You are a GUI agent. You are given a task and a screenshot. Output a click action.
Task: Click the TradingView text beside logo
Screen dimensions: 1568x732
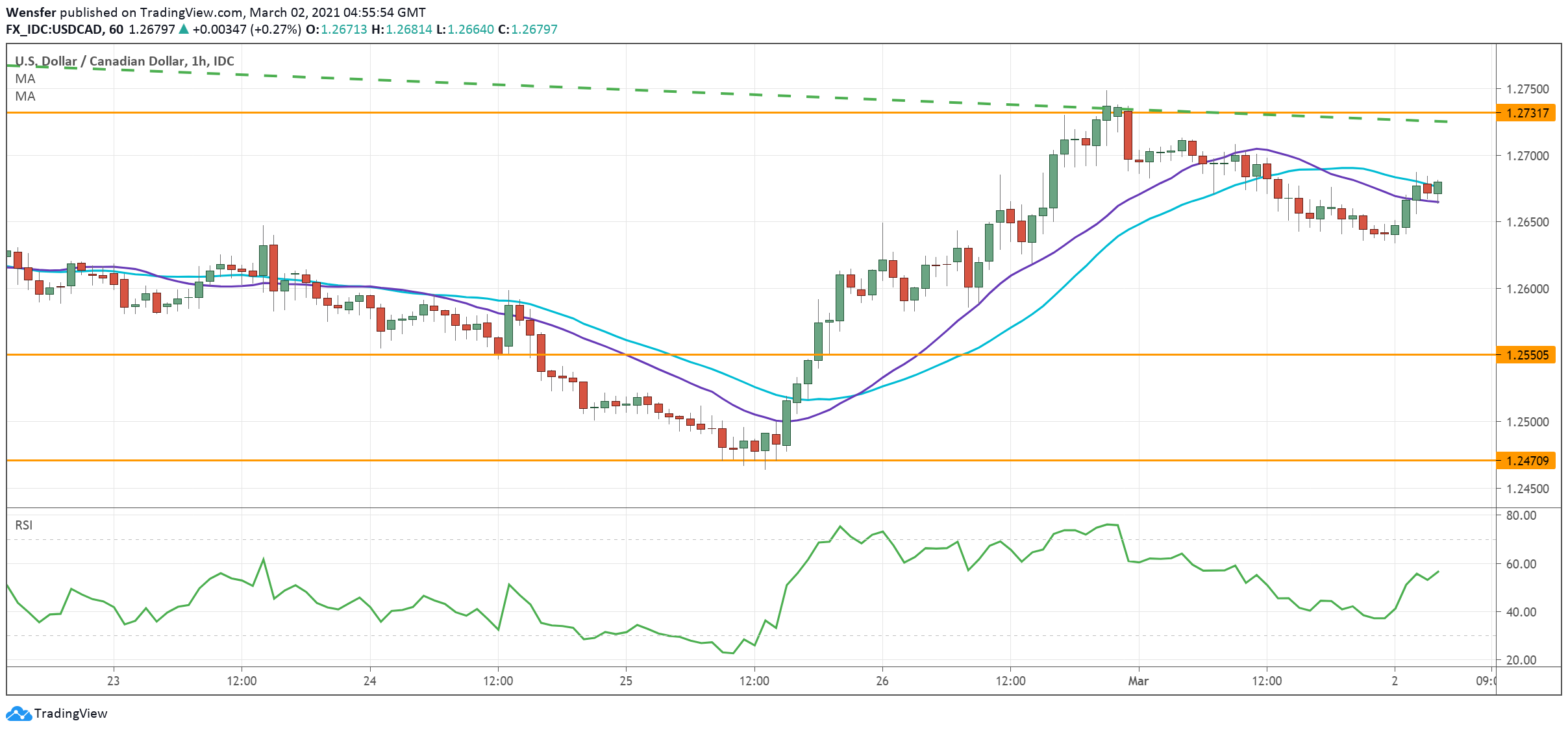coord(70,713)
